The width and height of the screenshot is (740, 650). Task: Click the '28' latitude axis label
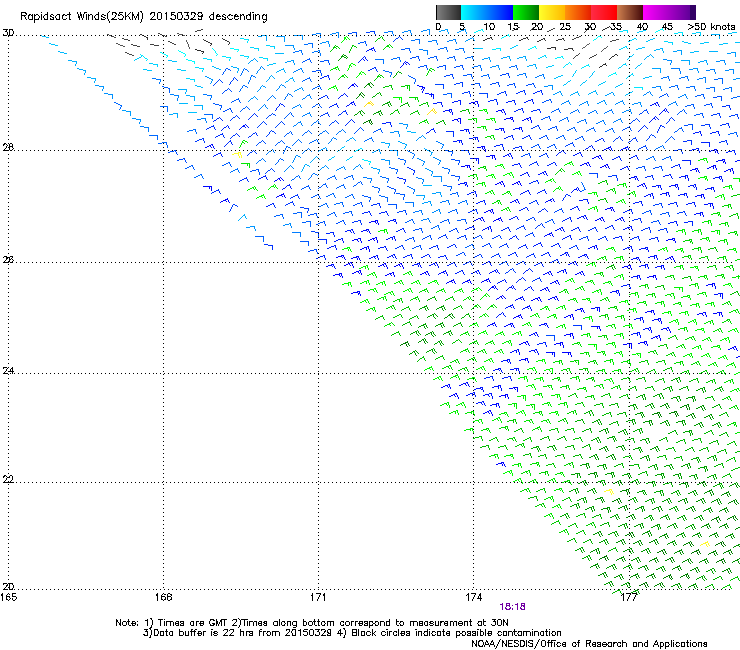(8, 147)
